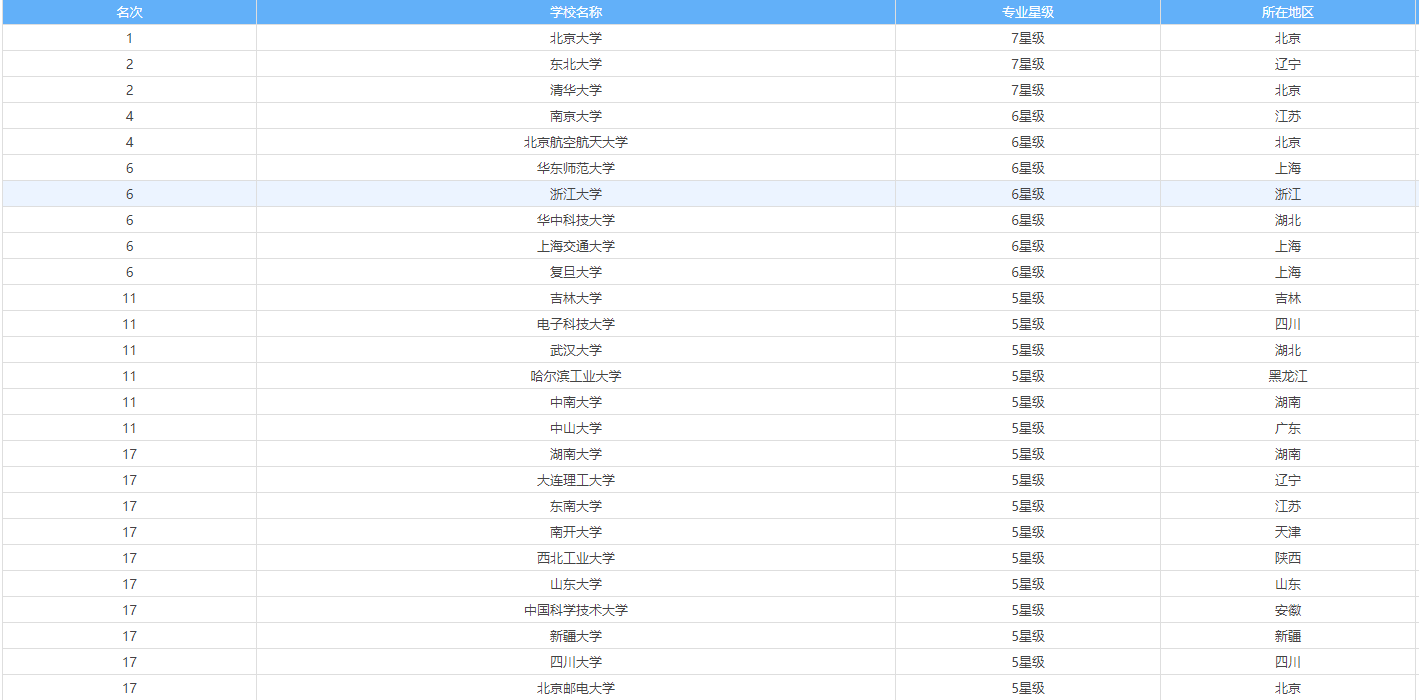1419x700 pixels.
Task: Click the 安徽 region cell
Action: point(1288,610)
